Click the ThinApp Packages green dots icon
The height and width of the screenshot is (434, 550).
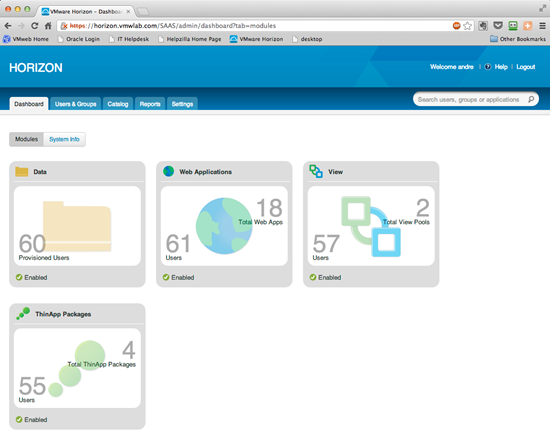click(x=23, y=313)
